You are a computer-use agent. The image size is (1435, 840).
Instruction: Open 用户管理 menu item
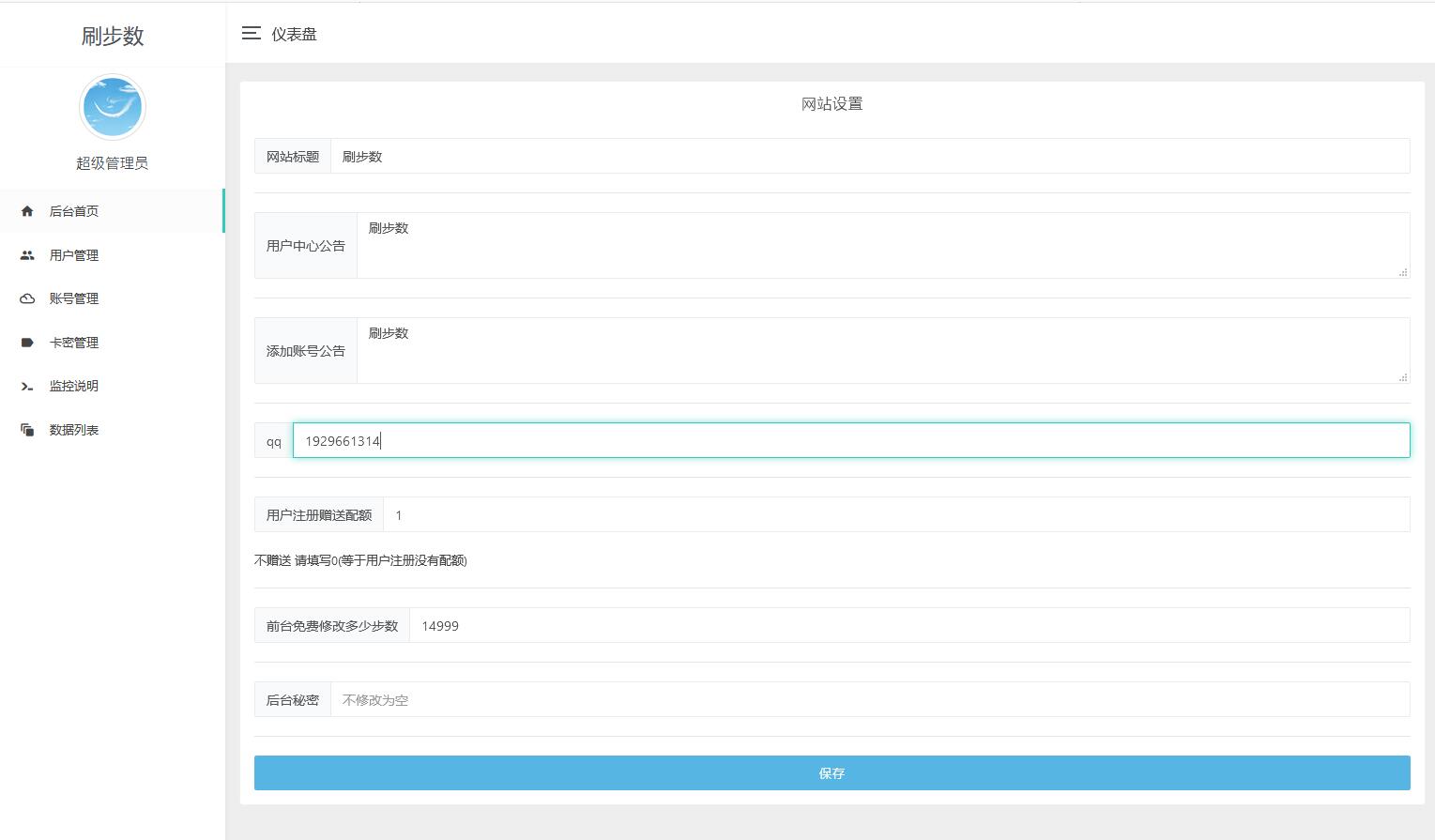(74, 255)
